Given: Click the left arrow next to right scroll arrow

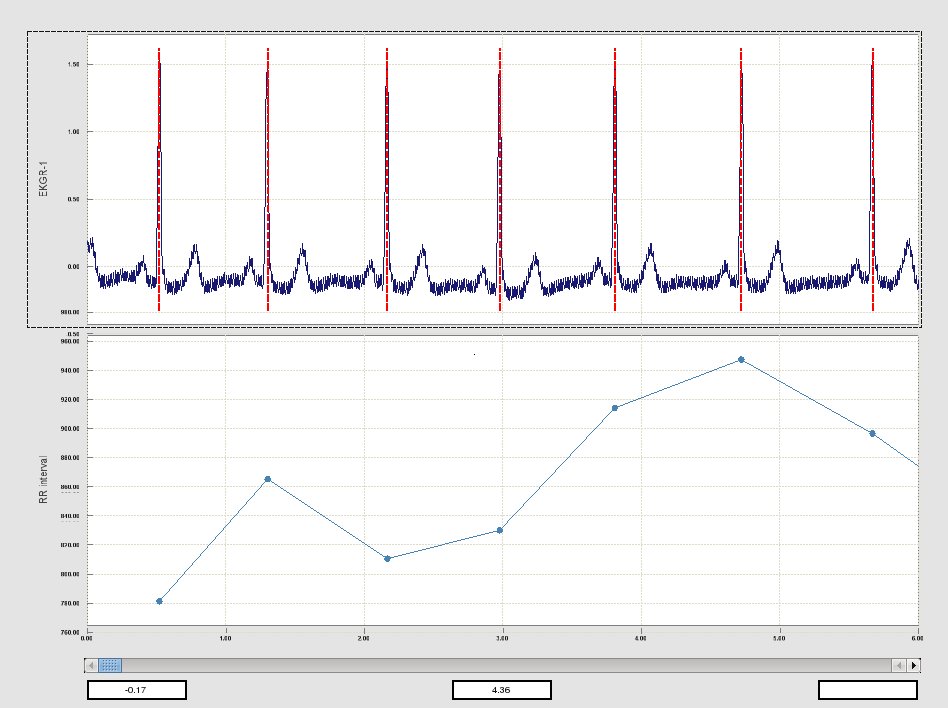Looking at the screenshot, I should [899, 665].
